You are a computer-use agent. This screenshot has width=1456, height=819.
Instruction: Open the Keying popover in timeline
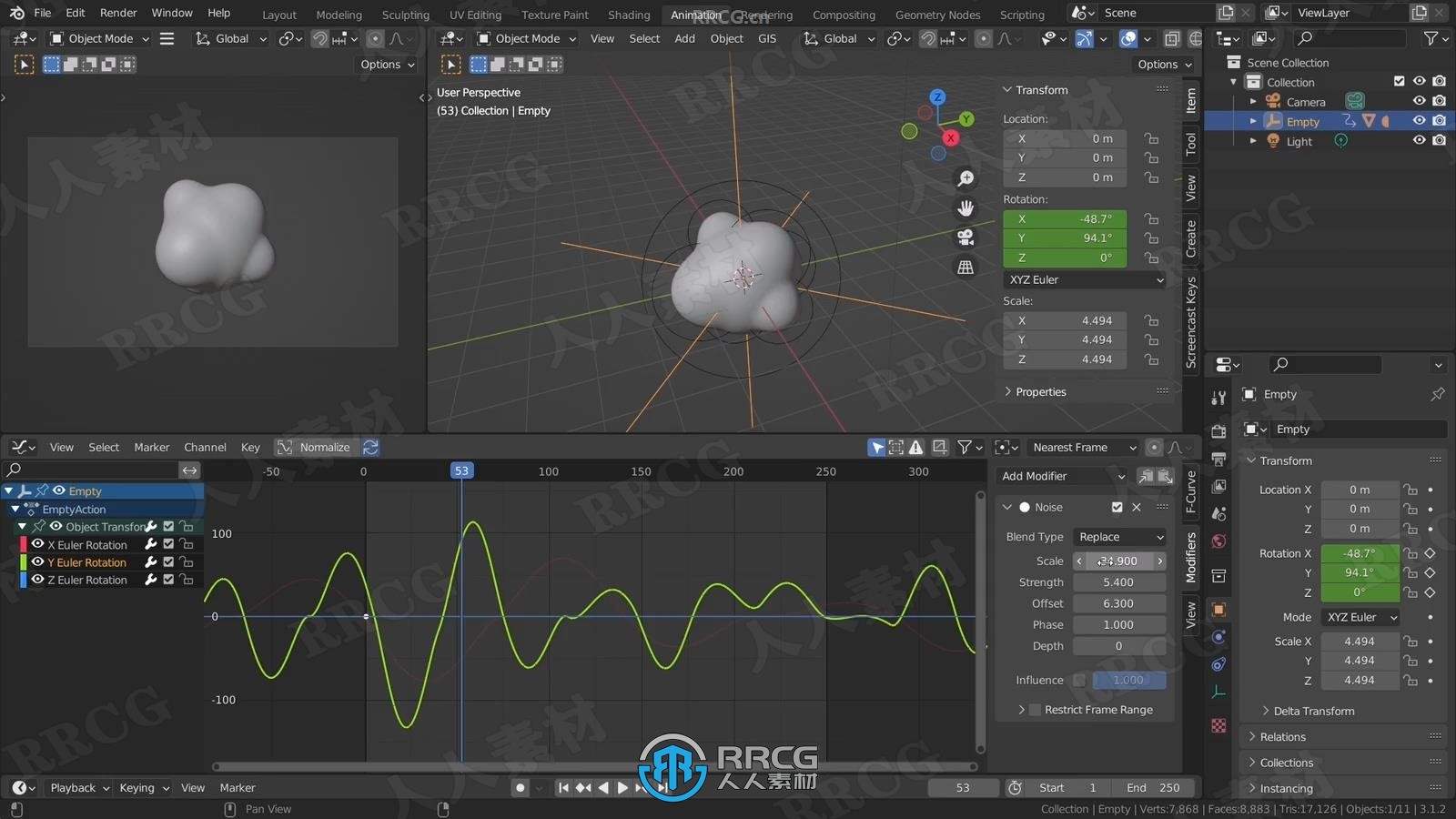click(144, 788)
